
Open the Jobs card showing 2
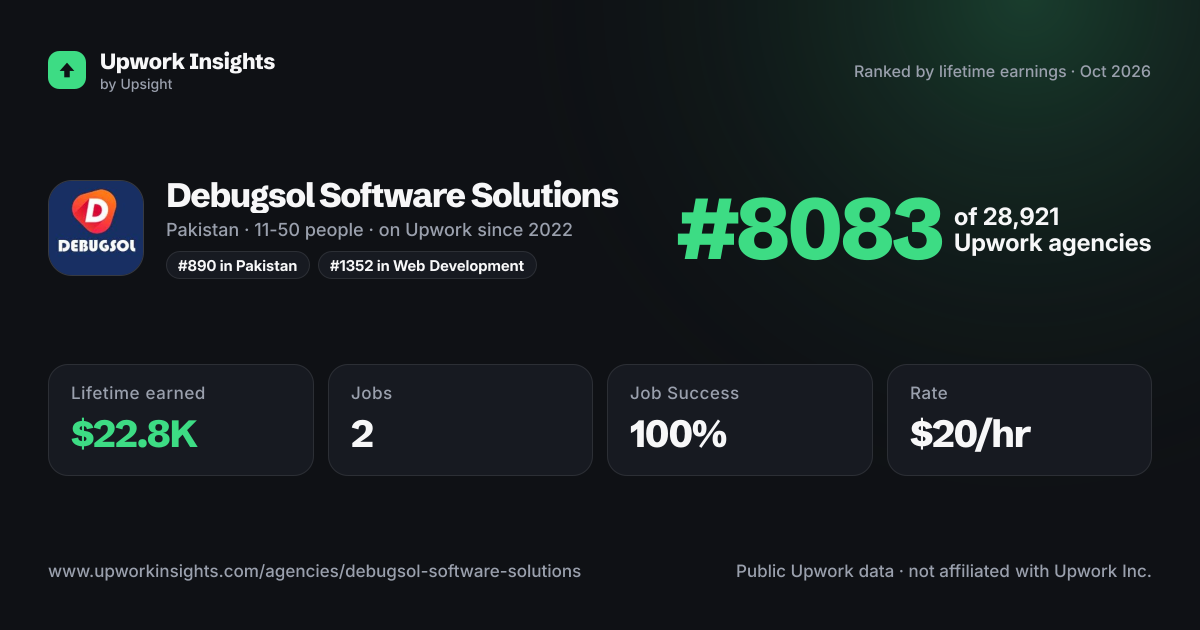point(460,420)
